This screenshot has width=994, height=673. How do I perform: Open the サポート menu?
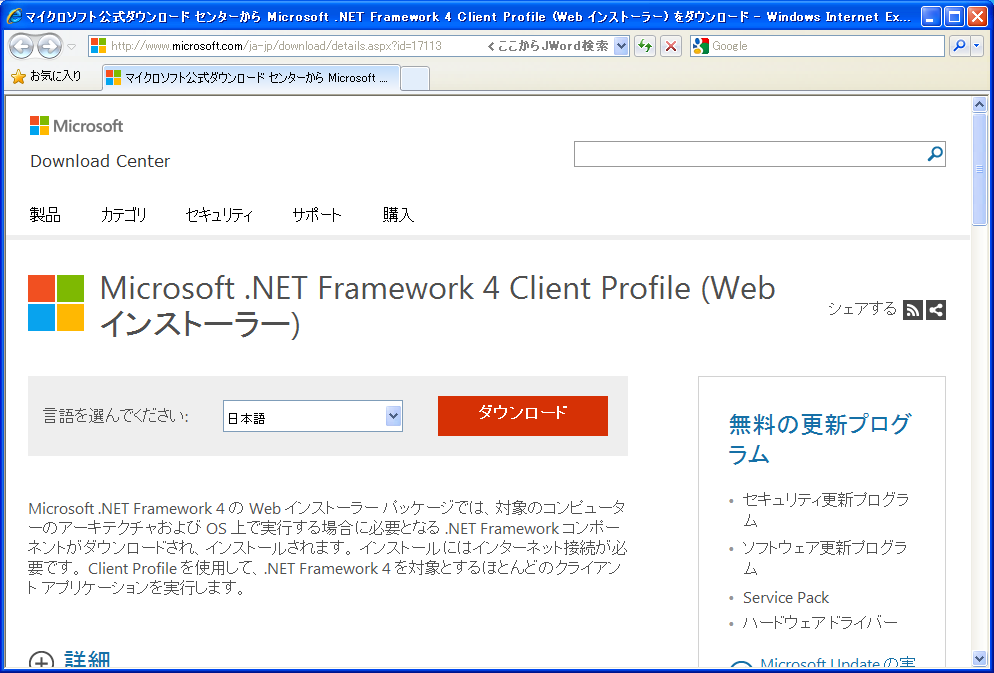coord(317,215)
